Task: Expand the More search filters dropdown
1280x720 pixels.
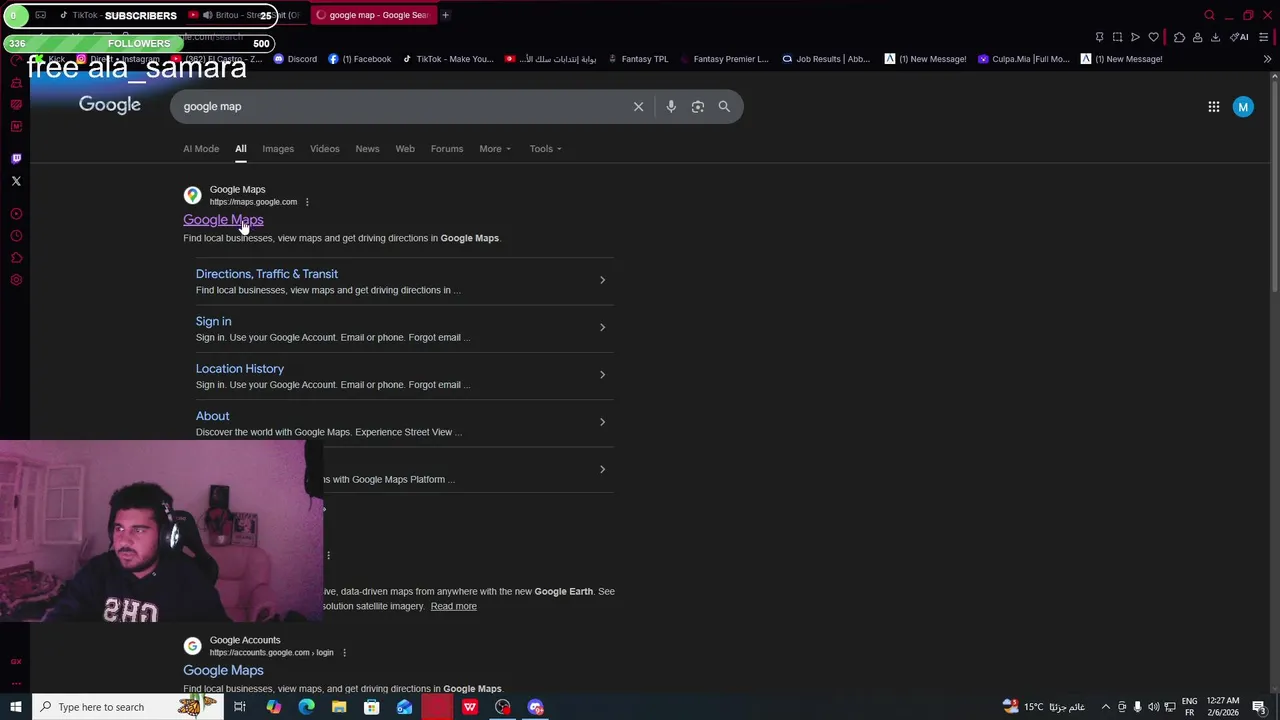Action: pos(495,149)
